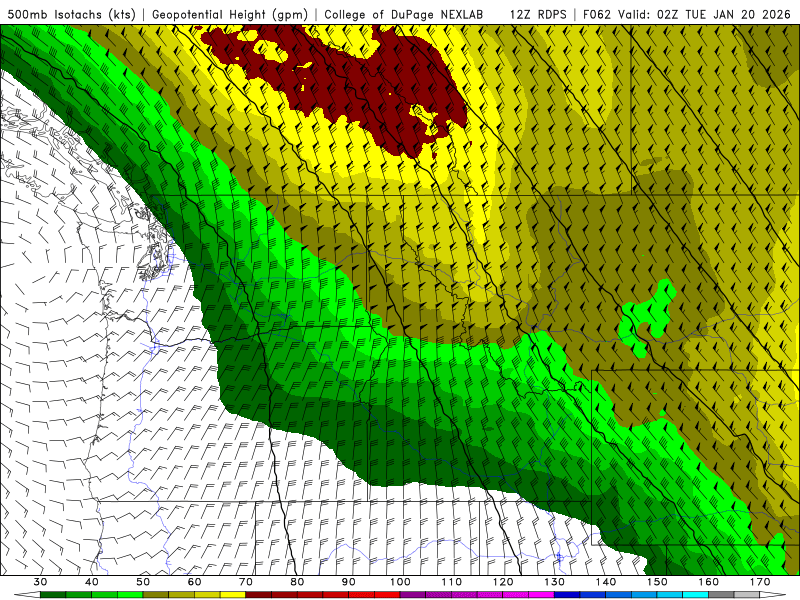The width and height of the screenshot is (800, 600).
Task: Click the isolated bright green patch in olive area
Action: pyautogui.click(x=647, y=316)
